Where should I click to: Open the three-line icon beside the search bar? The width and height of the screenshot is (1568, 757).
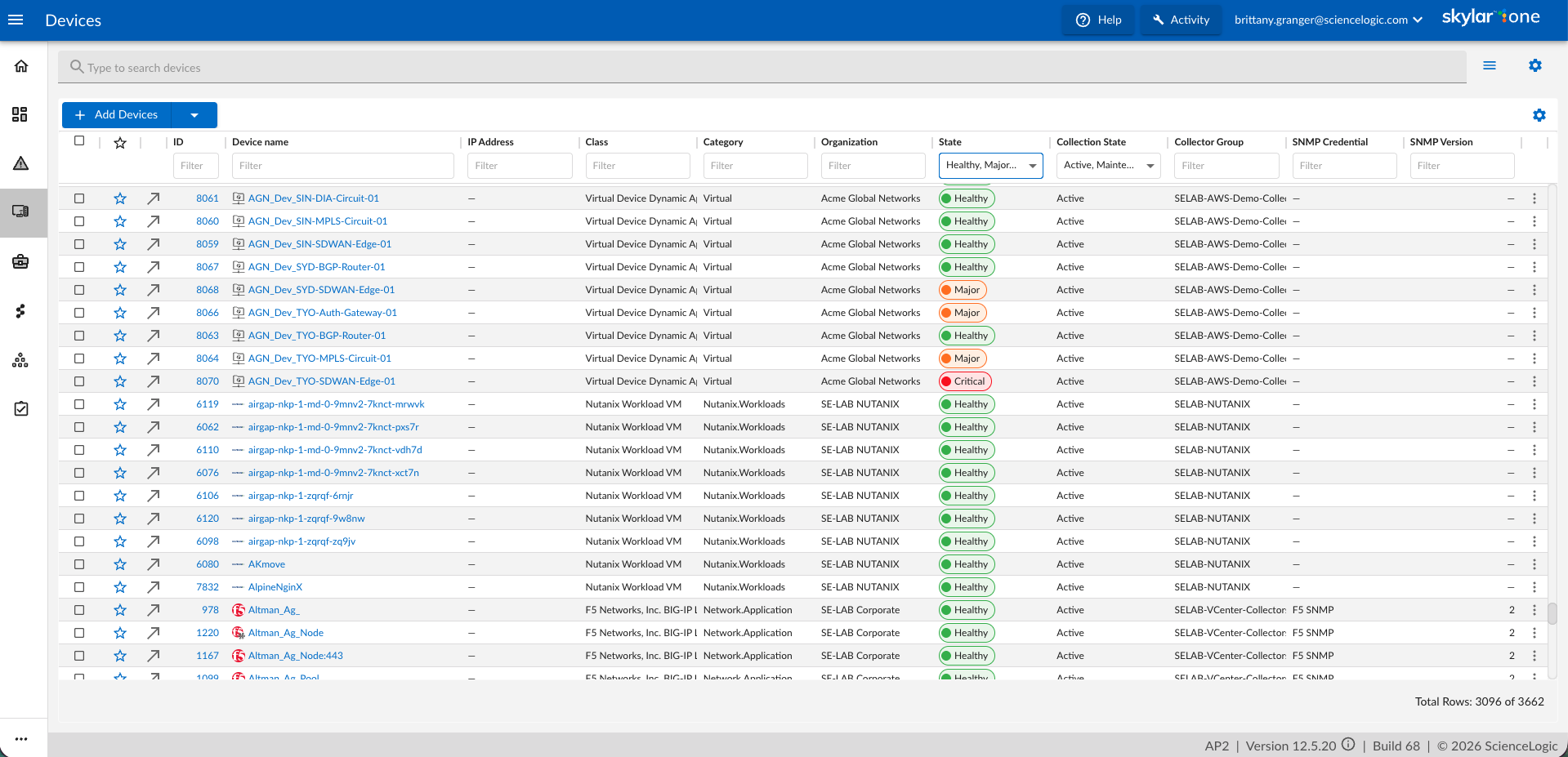pyautogui.click(x=1490, y=65)
